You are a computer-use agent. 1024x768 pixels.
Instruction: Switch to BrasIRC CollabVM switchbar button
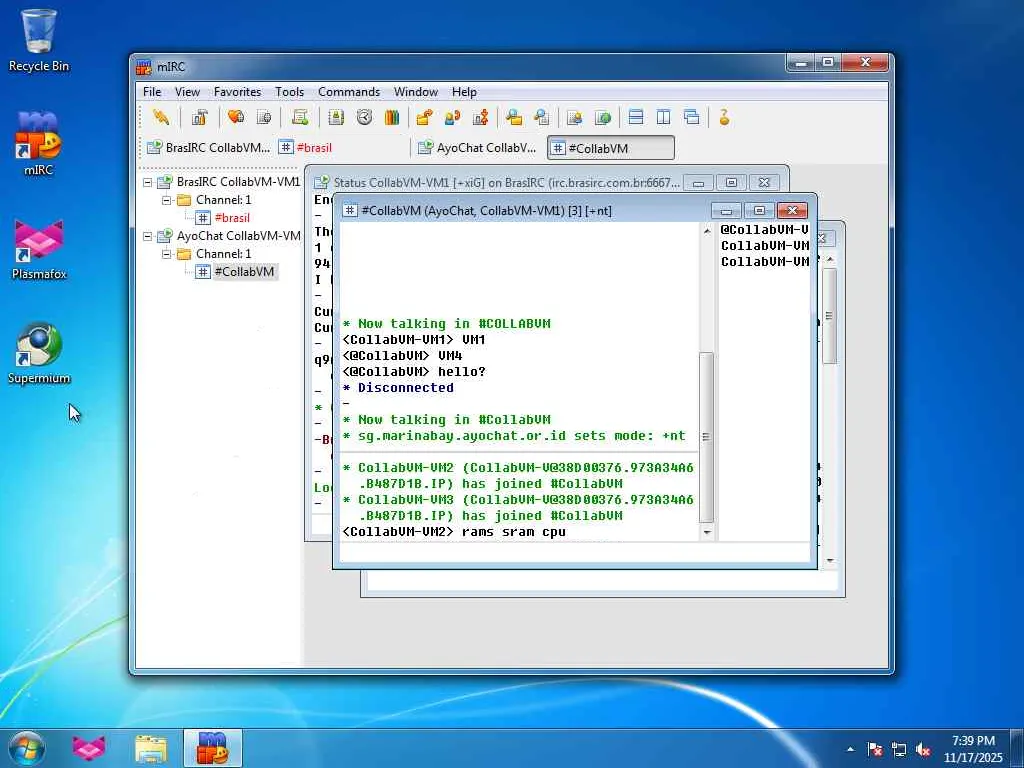[209, 148]
